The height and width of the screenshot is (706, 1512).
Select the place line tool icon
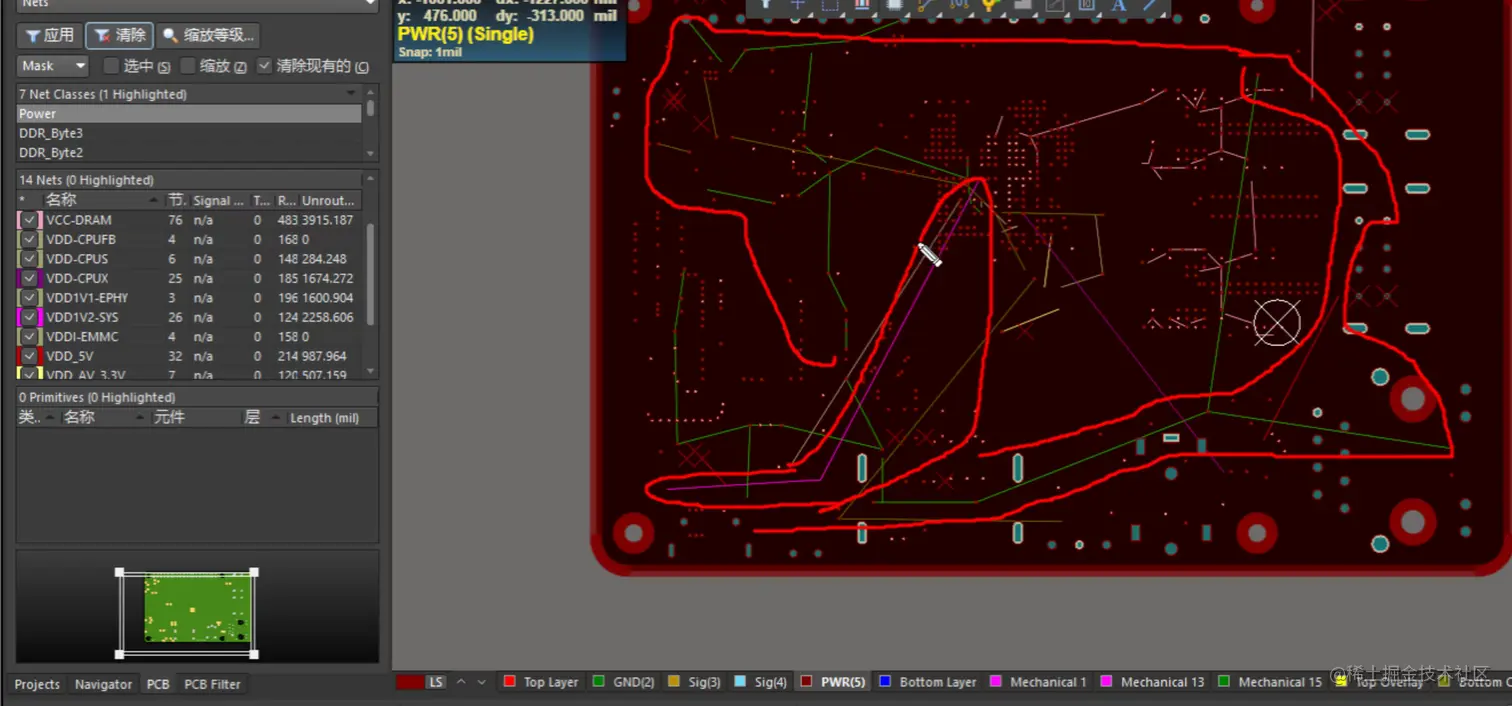coord(1151,5)
